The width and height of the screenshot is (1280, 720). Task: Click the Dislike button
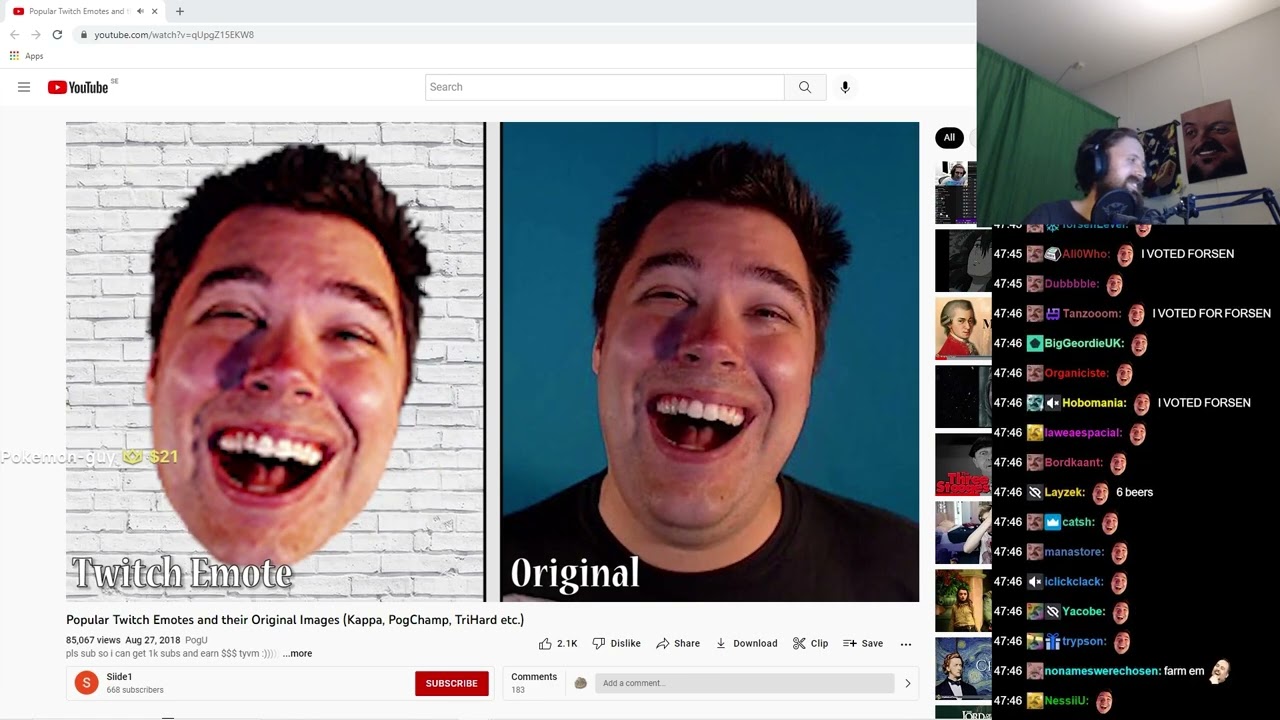616,643
